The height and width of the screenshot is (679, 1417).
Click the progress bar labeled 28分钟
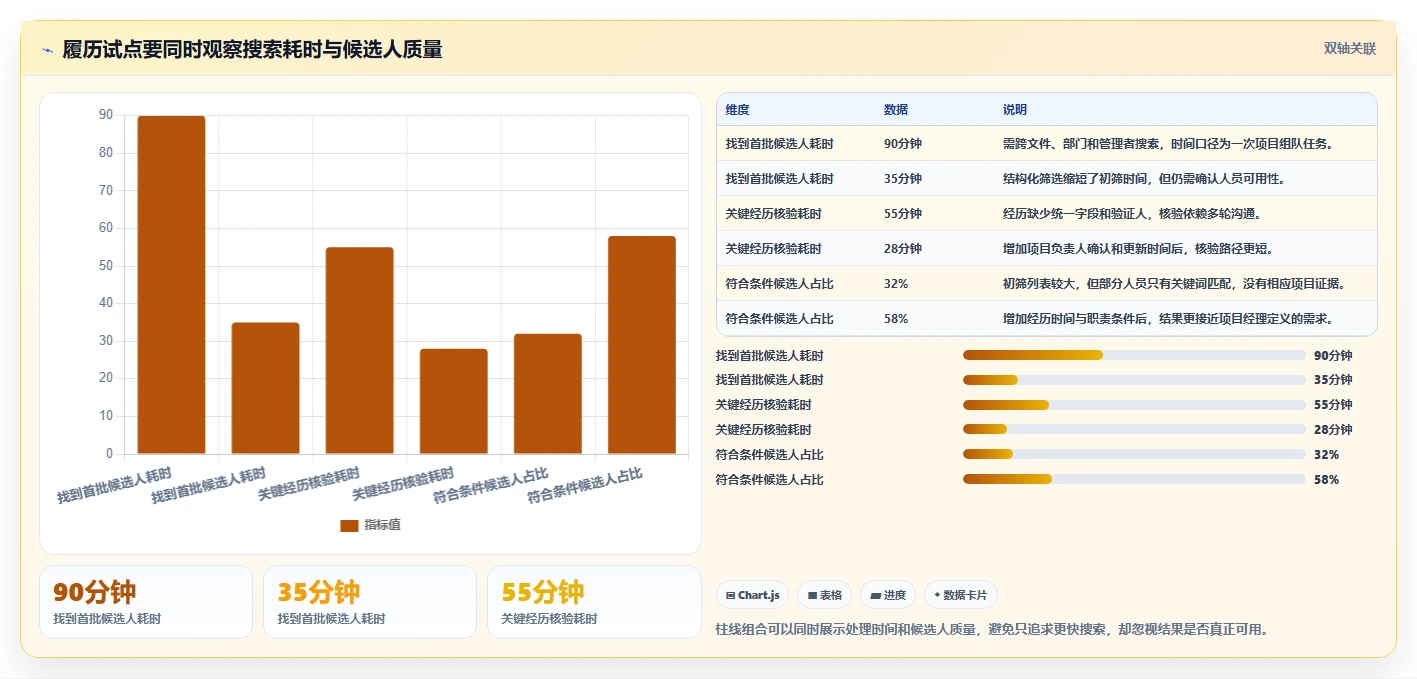1134,430
